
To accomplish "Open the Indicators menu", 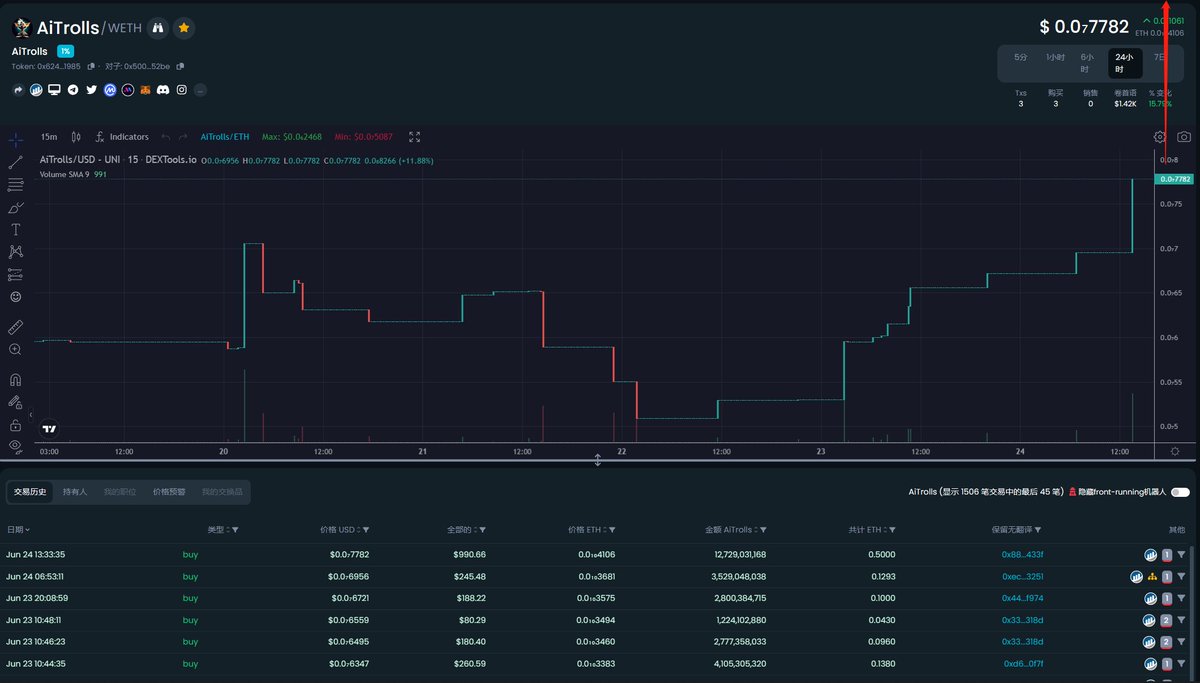I will click(122, 137).
